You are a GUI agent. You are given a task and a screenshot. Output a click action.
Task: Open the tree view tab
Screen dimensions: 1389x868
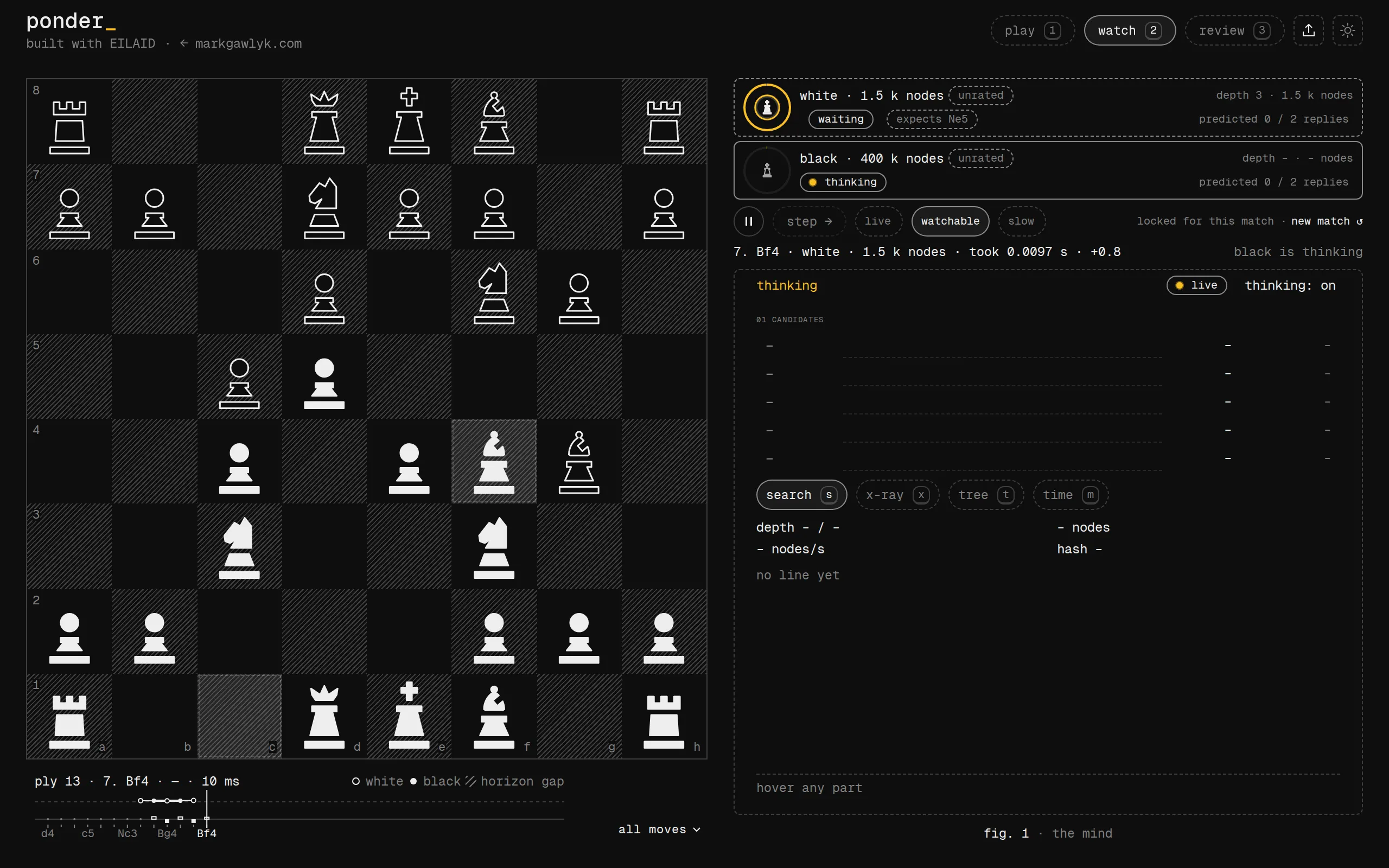pyautogui.click(x=986, y=495)
